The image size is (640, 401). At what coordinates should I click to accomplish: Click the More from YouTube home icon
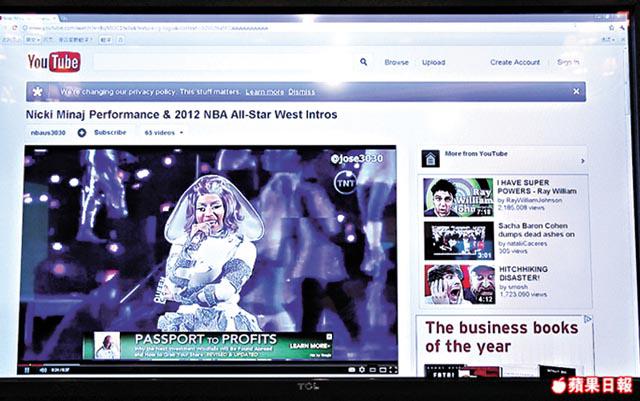tap(431, 159)
